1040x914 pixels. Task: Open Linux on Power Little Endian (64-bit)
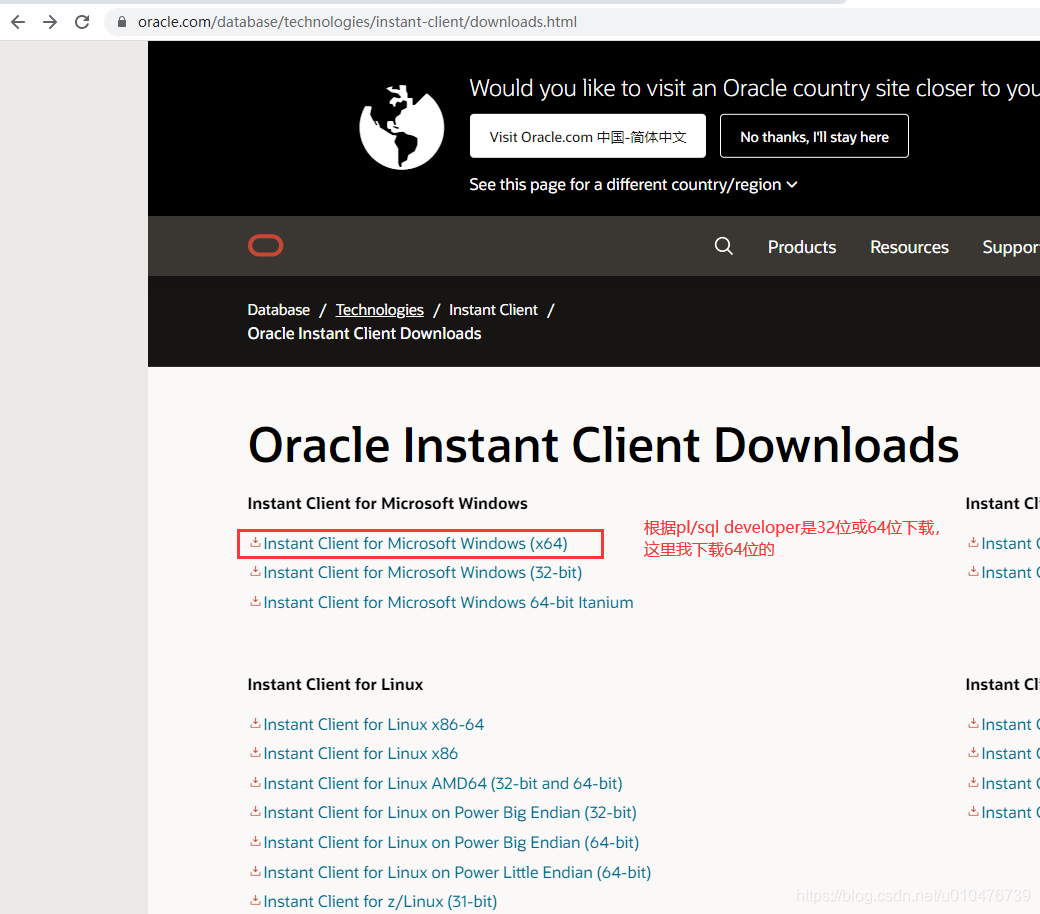[x=457, y=872]
